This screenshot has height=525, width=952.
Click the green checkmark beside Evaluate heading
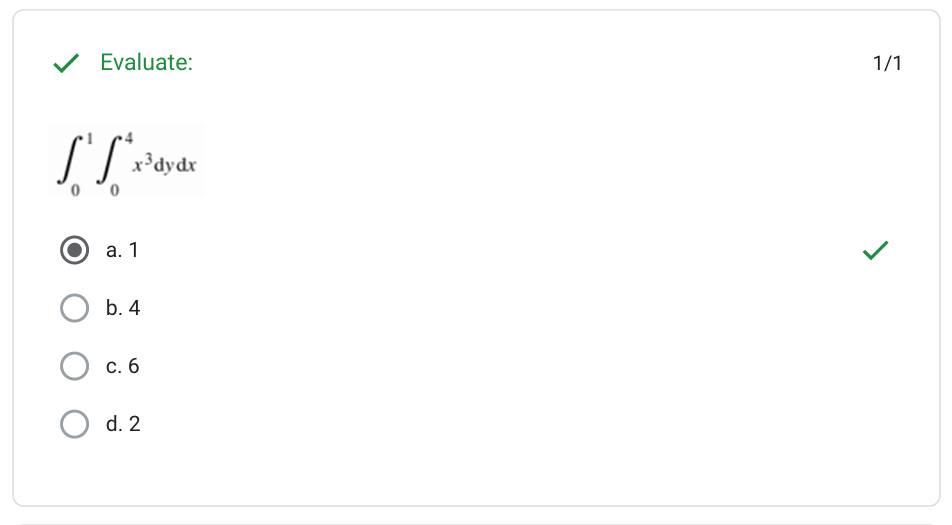[66, 63]
